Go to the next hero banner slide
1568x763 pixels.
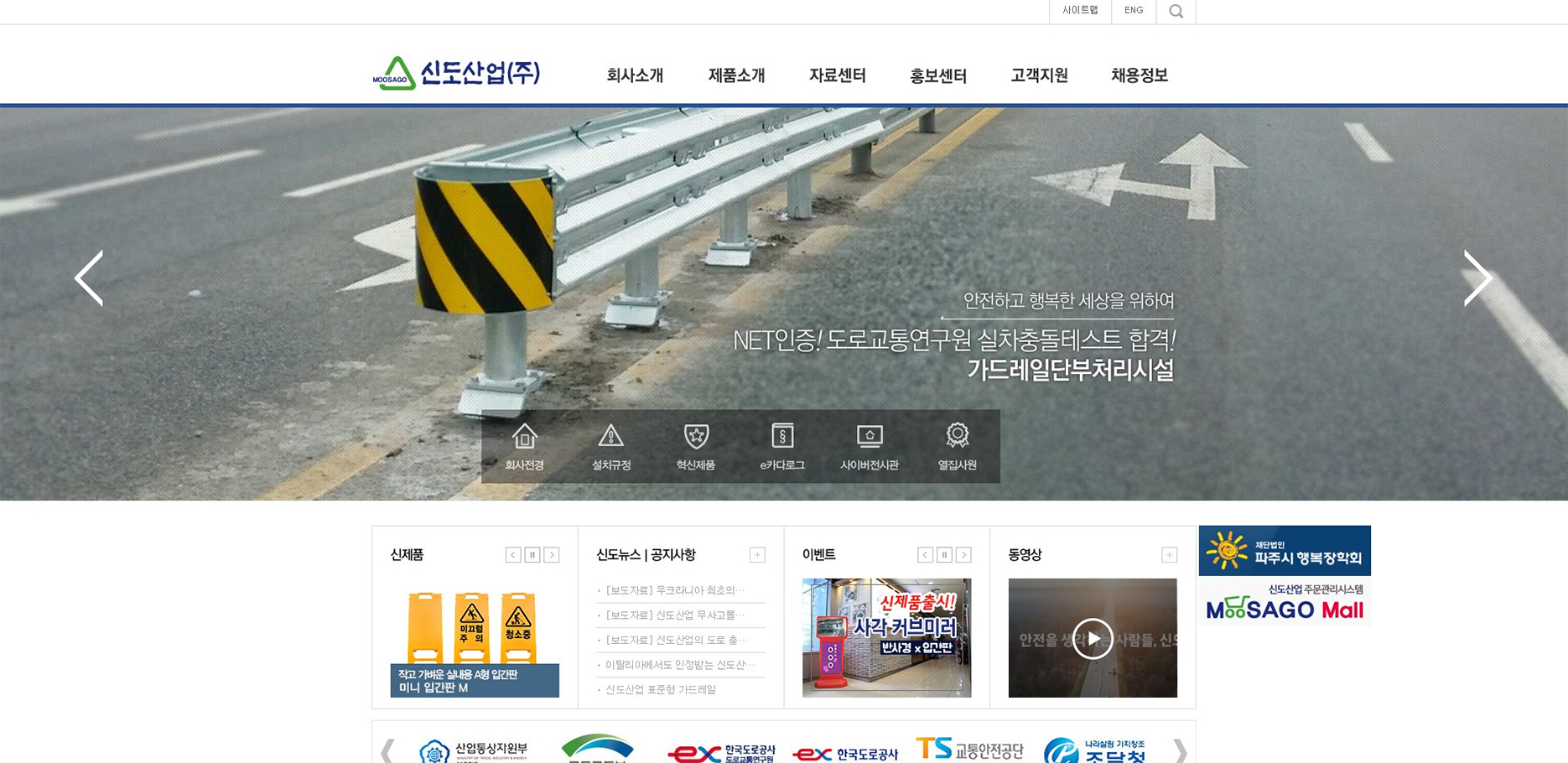tap(1477, 278)
